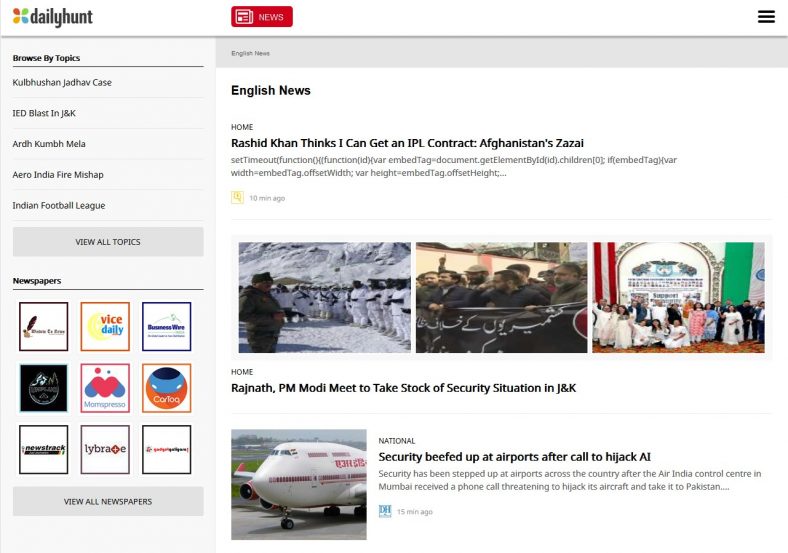Click DH source icon beside 15 min ago
The width and height of the screenshot is (788, 553).
click(x=385, y=511)
